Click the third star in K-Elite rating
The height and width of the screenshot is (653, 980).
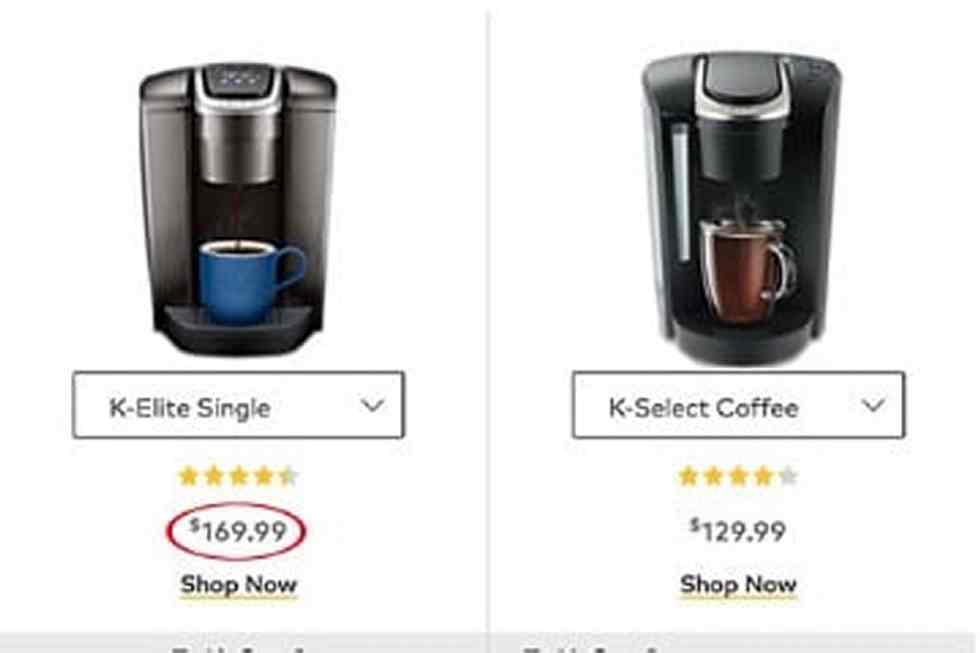(x=238, y=476)
